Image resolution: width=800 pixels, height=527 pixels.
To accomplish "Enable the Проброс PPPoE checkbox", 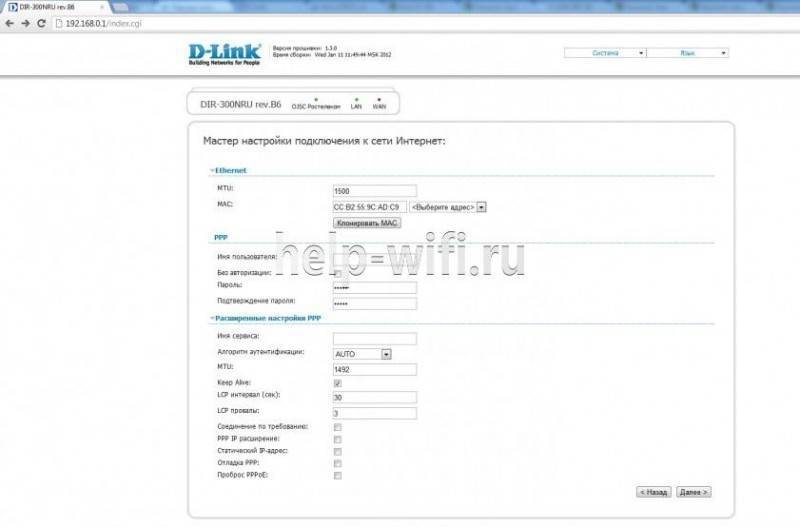I will 337,475.
